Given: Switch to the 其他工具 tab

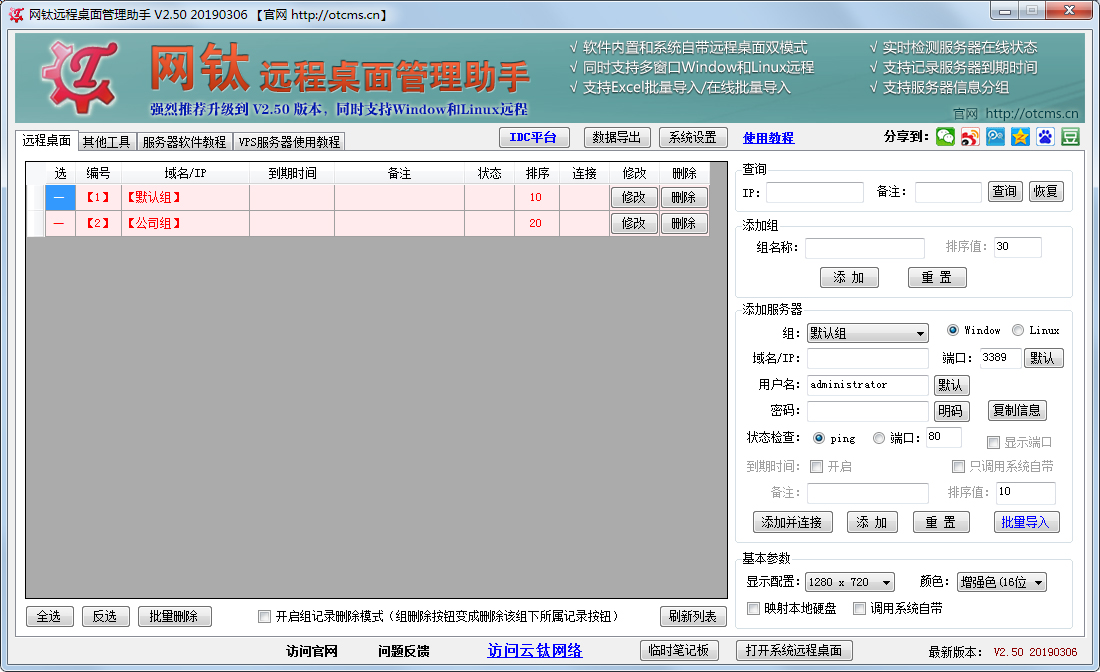Looking at the screenshot, I should (105, 141).
